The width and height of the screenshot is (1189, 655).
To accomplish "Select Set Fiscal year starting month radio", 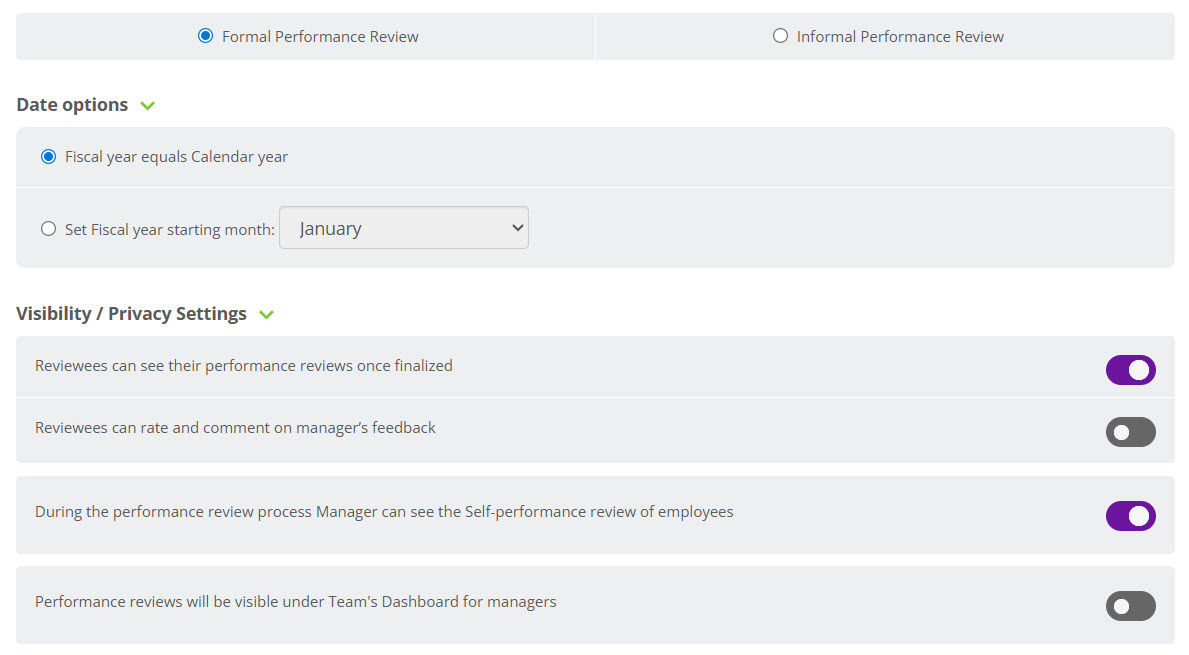I will click(48, 229).
